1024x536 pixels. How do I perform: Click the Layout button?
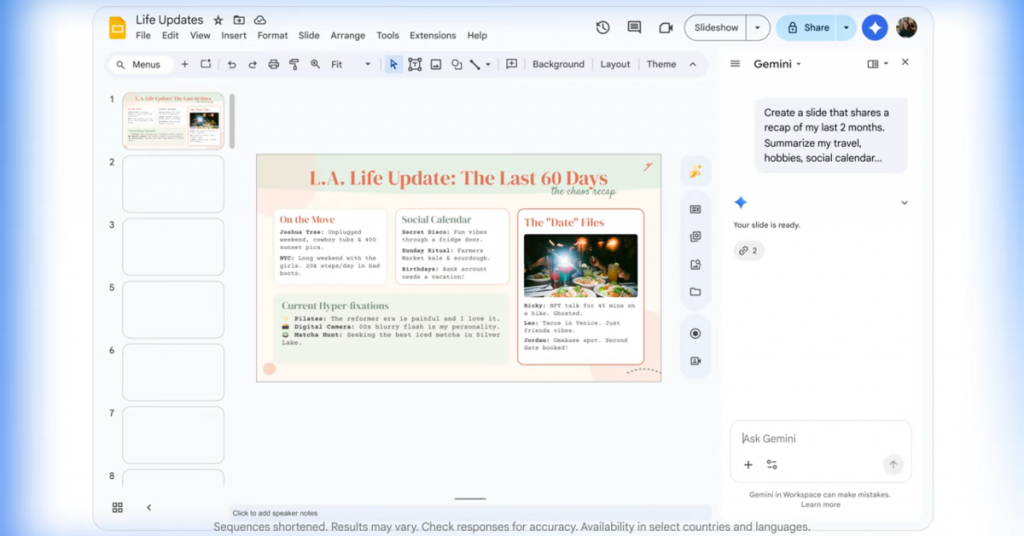pos(615,64)
